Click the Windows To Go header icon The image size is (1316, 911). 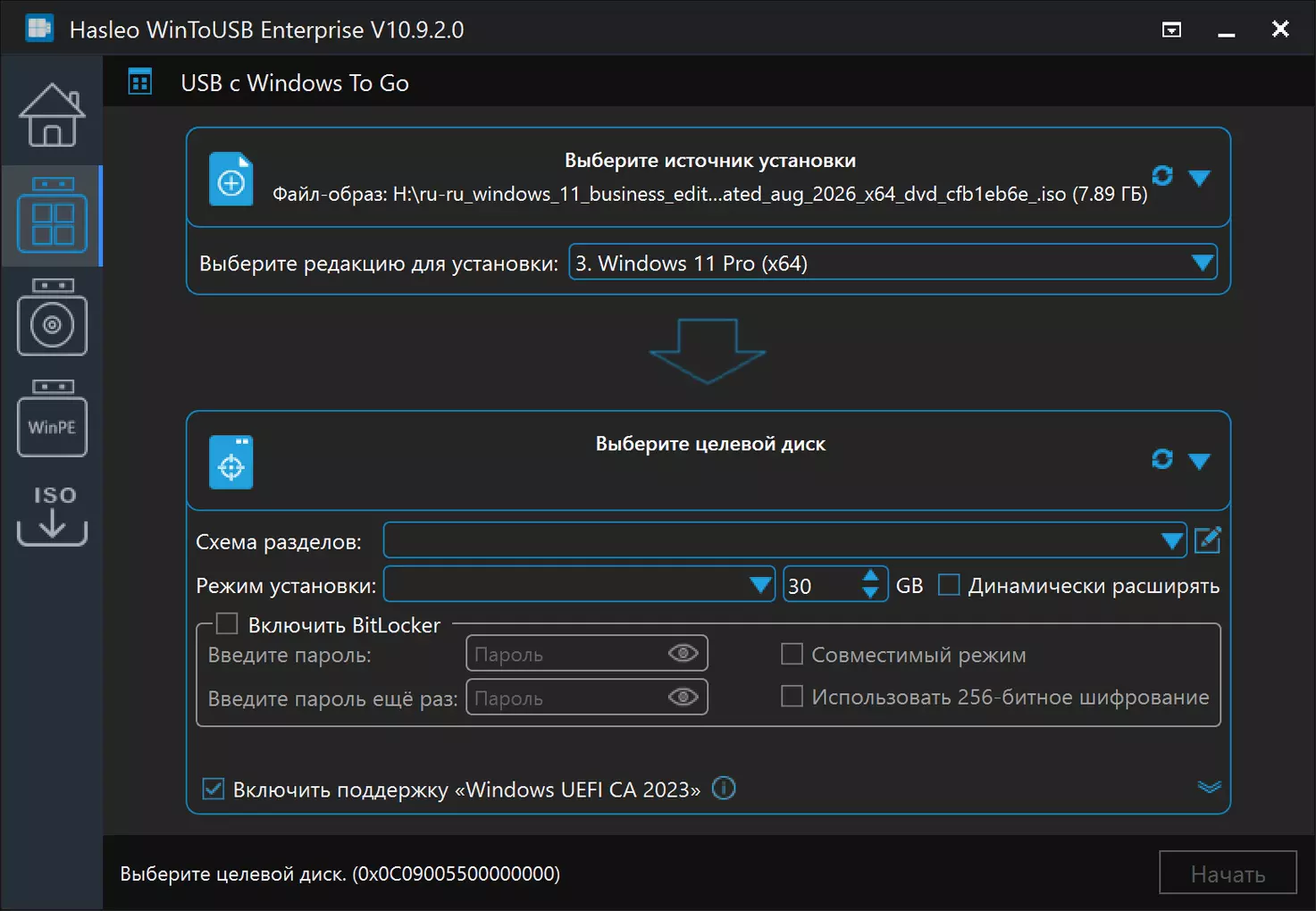tap(140, 82)
